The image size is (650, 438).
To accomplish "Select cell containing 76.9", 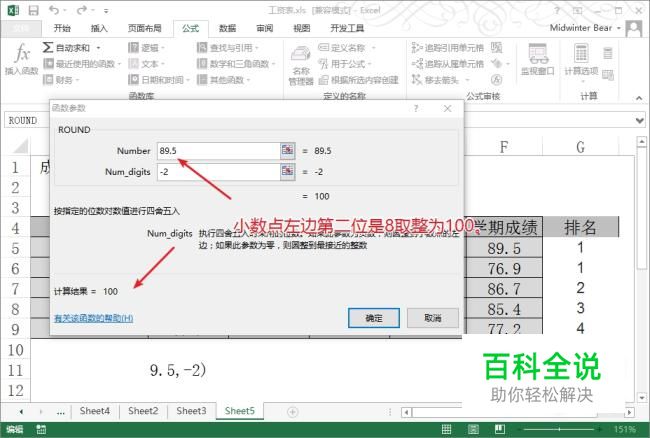I will (x=504, y=269).
